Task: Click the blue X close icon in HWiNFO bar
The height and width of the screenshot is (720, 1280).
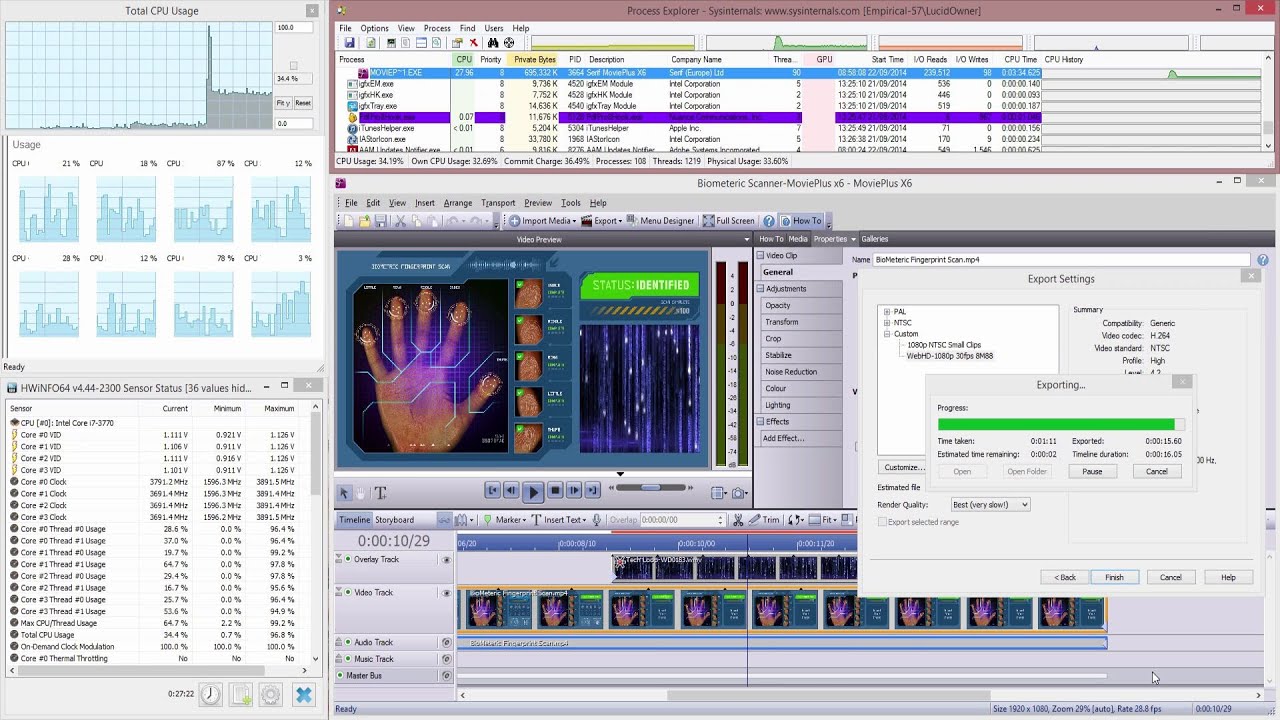Action: (304, 694)
